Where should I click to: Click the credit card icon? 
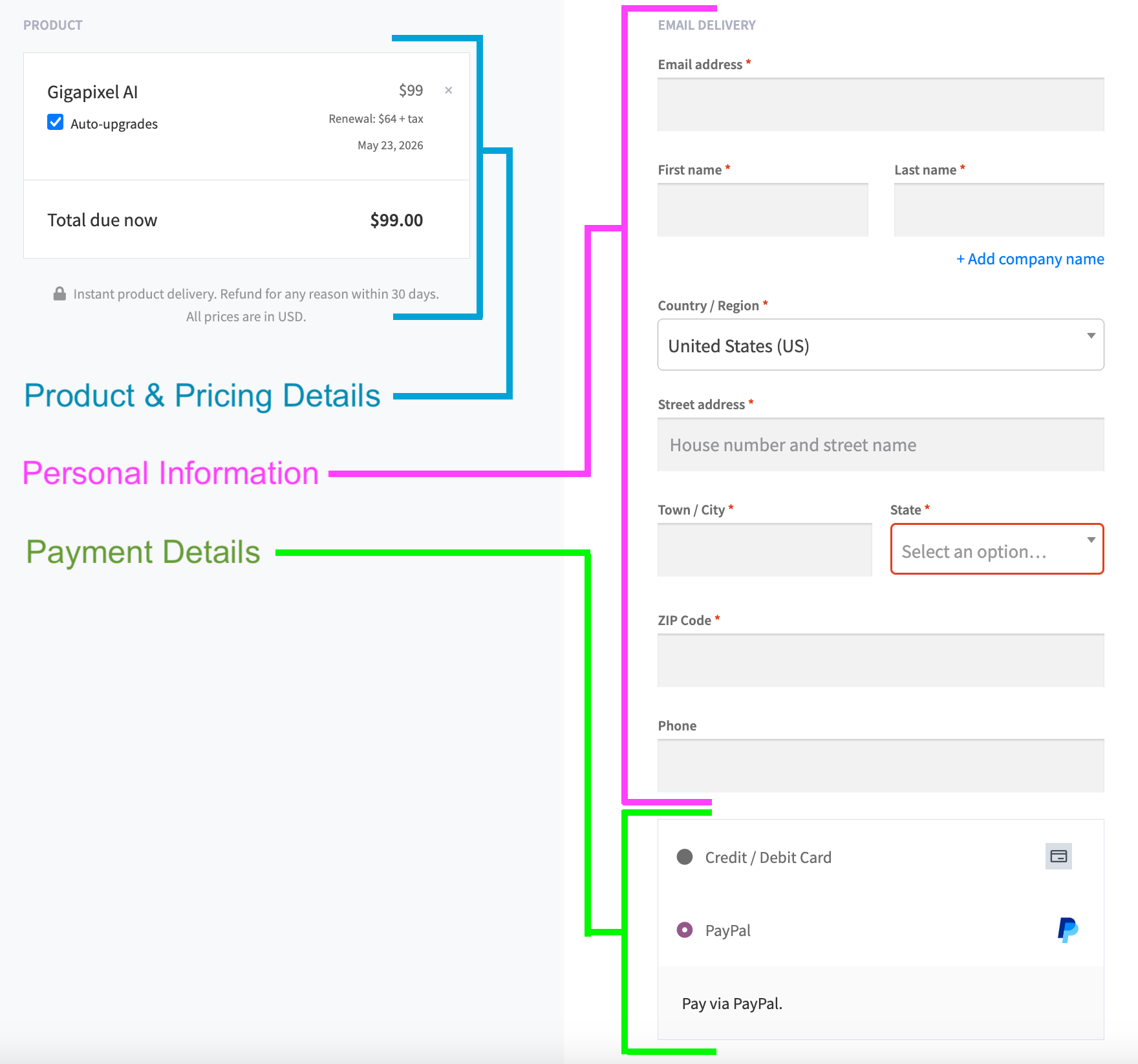pos(1058,857)
